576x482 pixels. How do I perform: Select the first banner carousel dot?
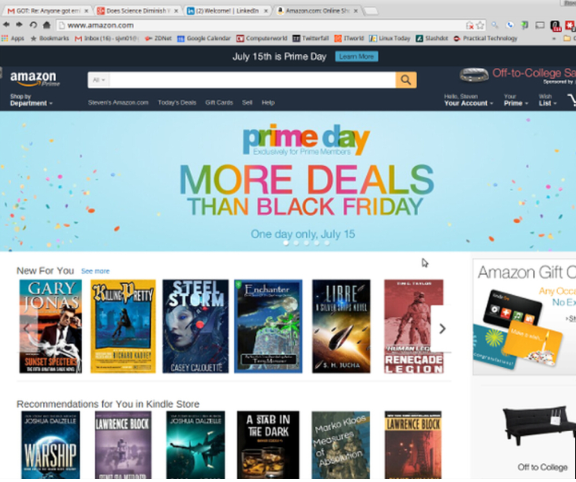286,243
